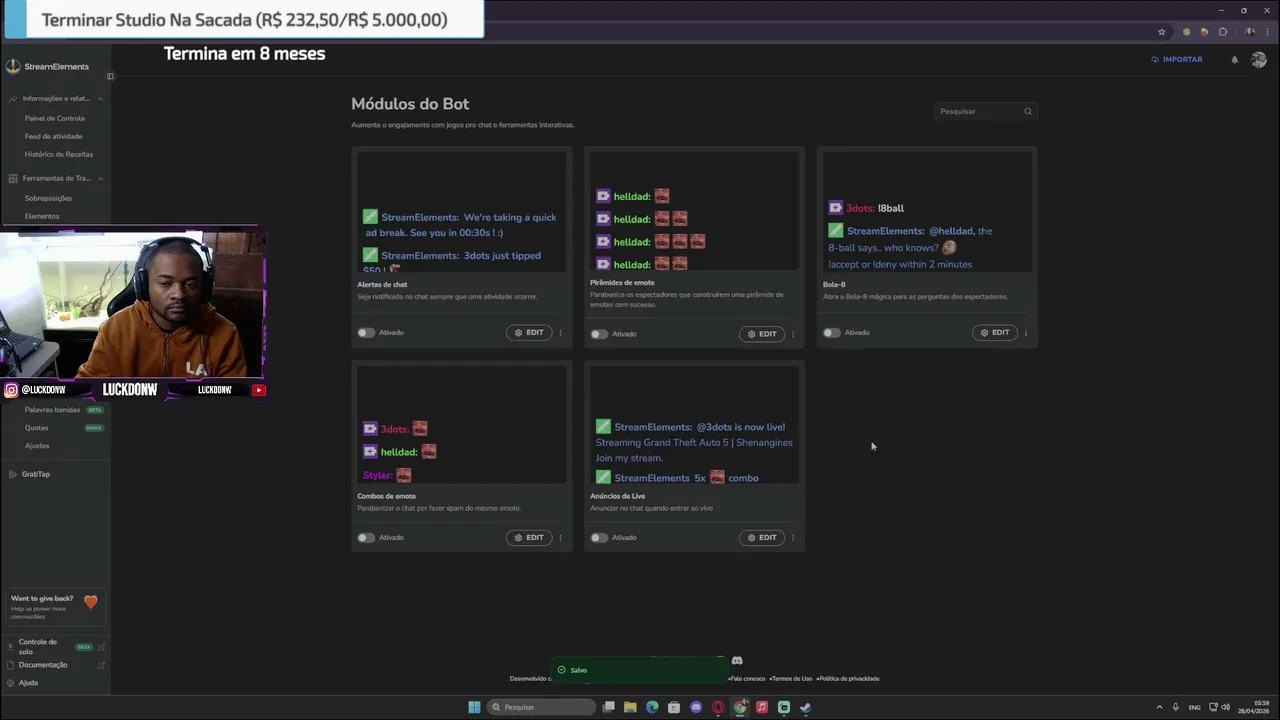Open the Termos de Uso link
The height and width of the screenshot is (720, 1280).
(792, 679)
